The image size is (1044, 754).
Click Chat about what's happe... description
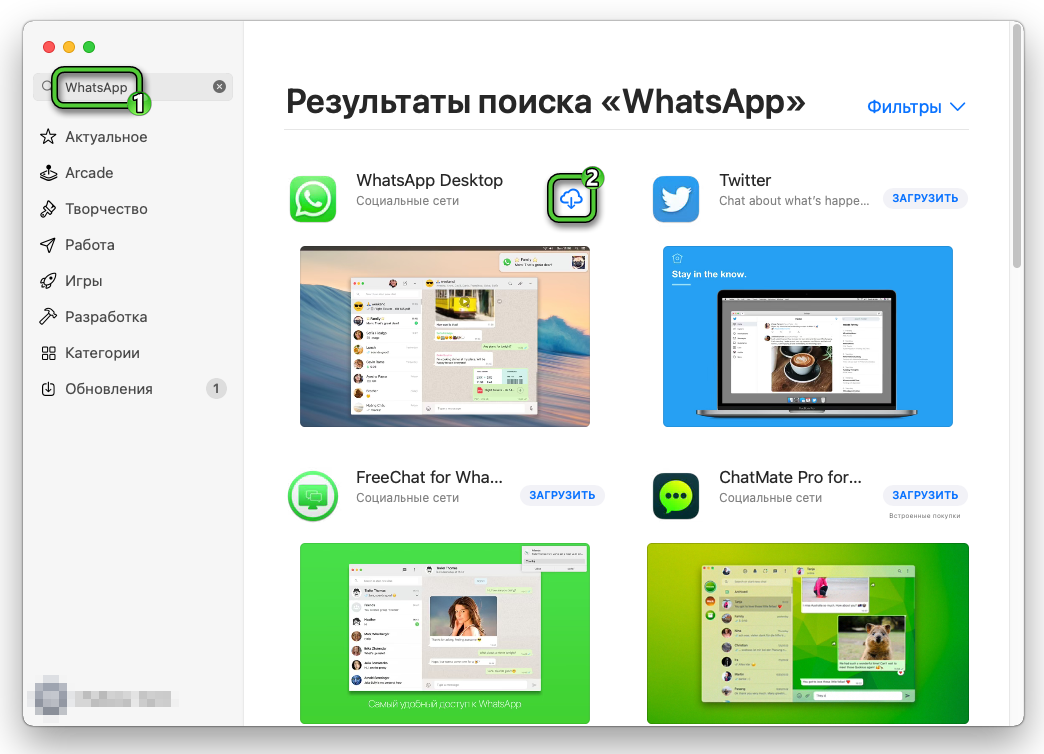tap(794, 200)
